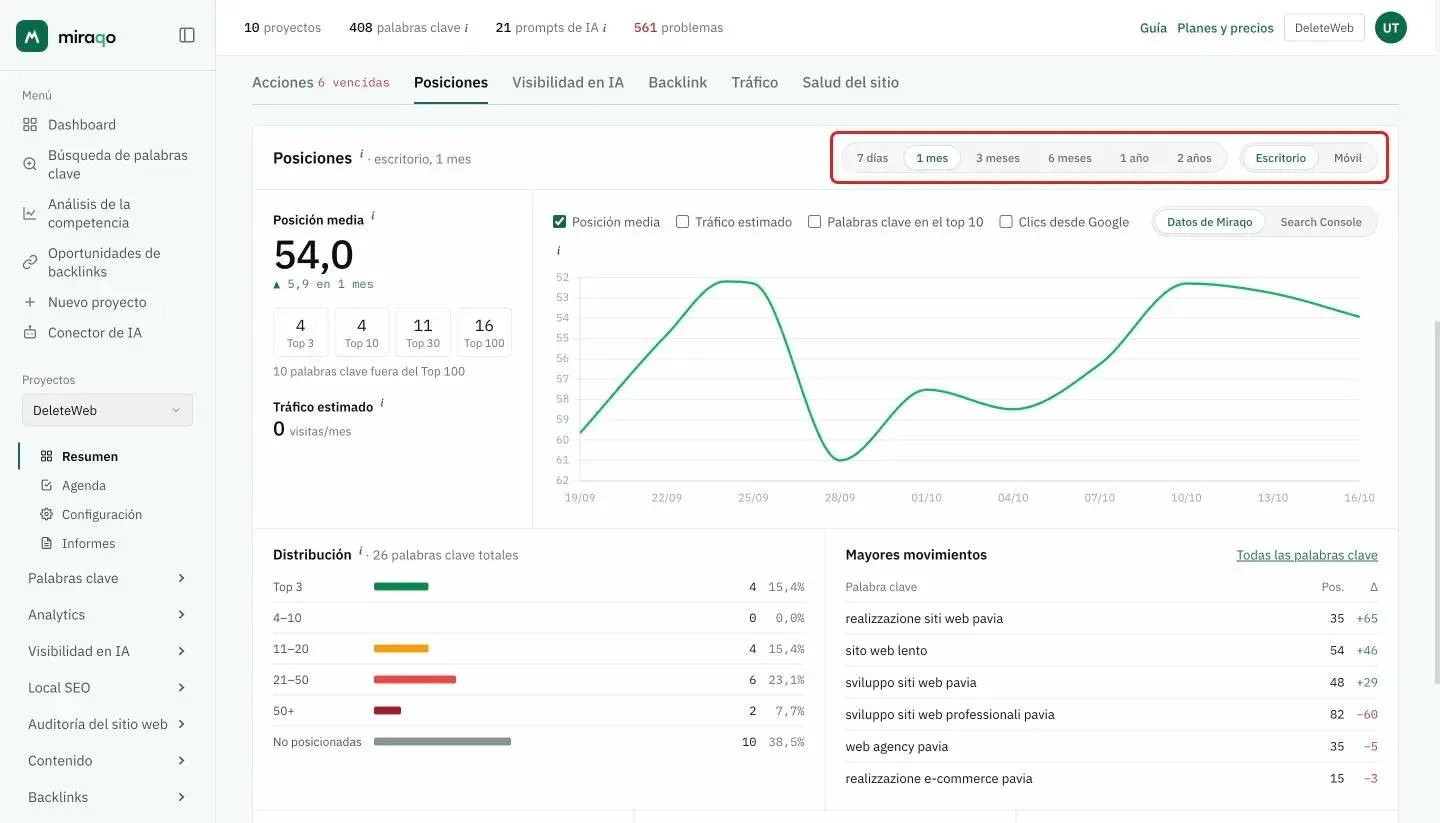1440x823 pixels.
Task: Click the info icon beside Posición media heading
Action: [373, 216]
